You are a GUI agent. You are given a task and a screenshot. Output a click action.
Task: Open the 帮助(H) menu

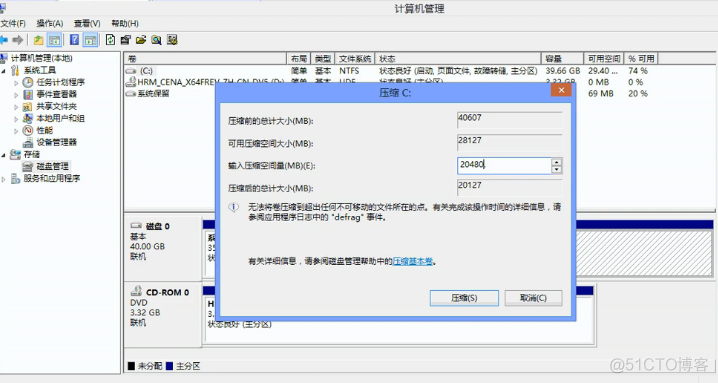point(125,23)
